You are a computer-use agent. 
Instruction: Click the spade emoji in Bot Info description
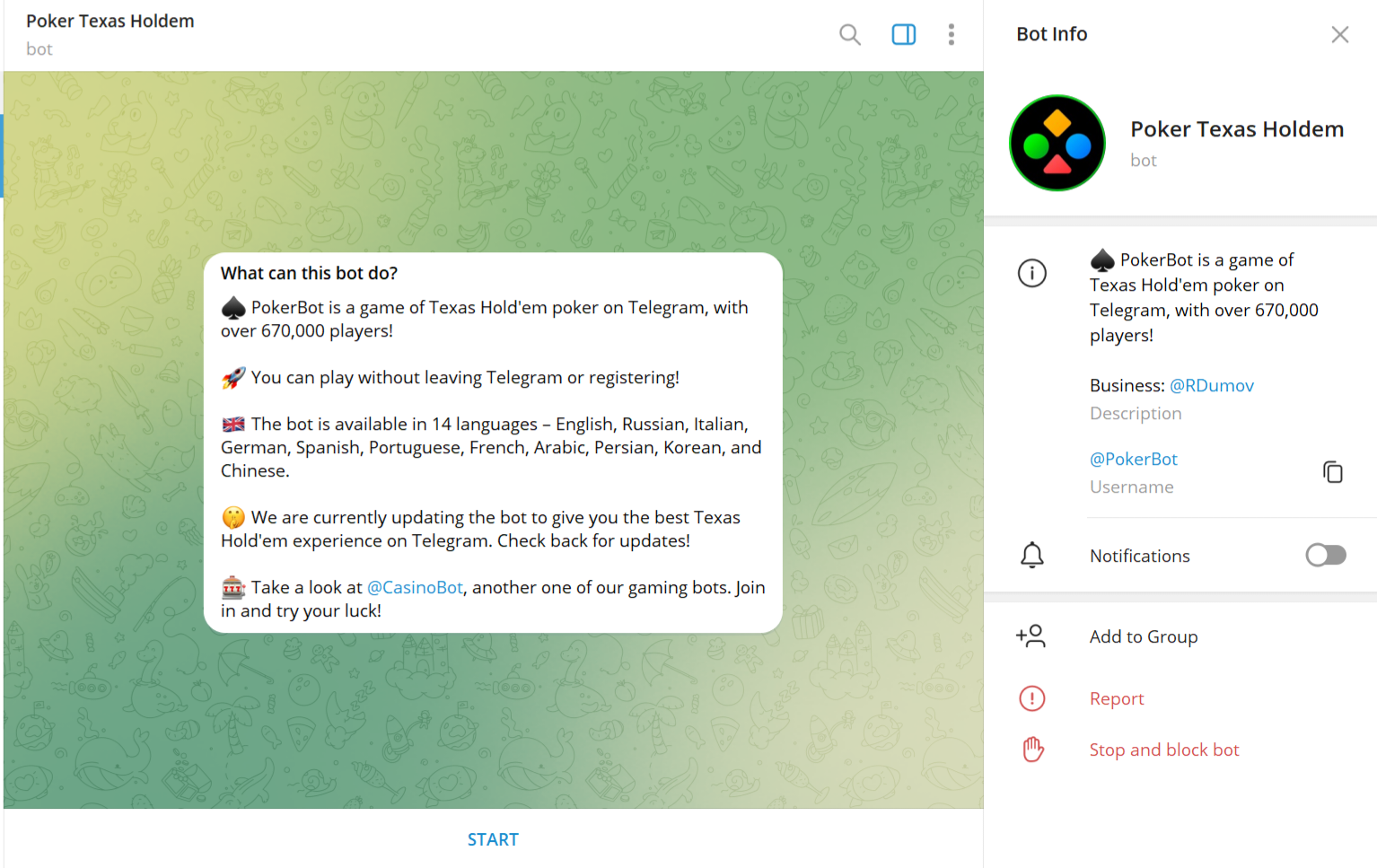click(1102, 260)
